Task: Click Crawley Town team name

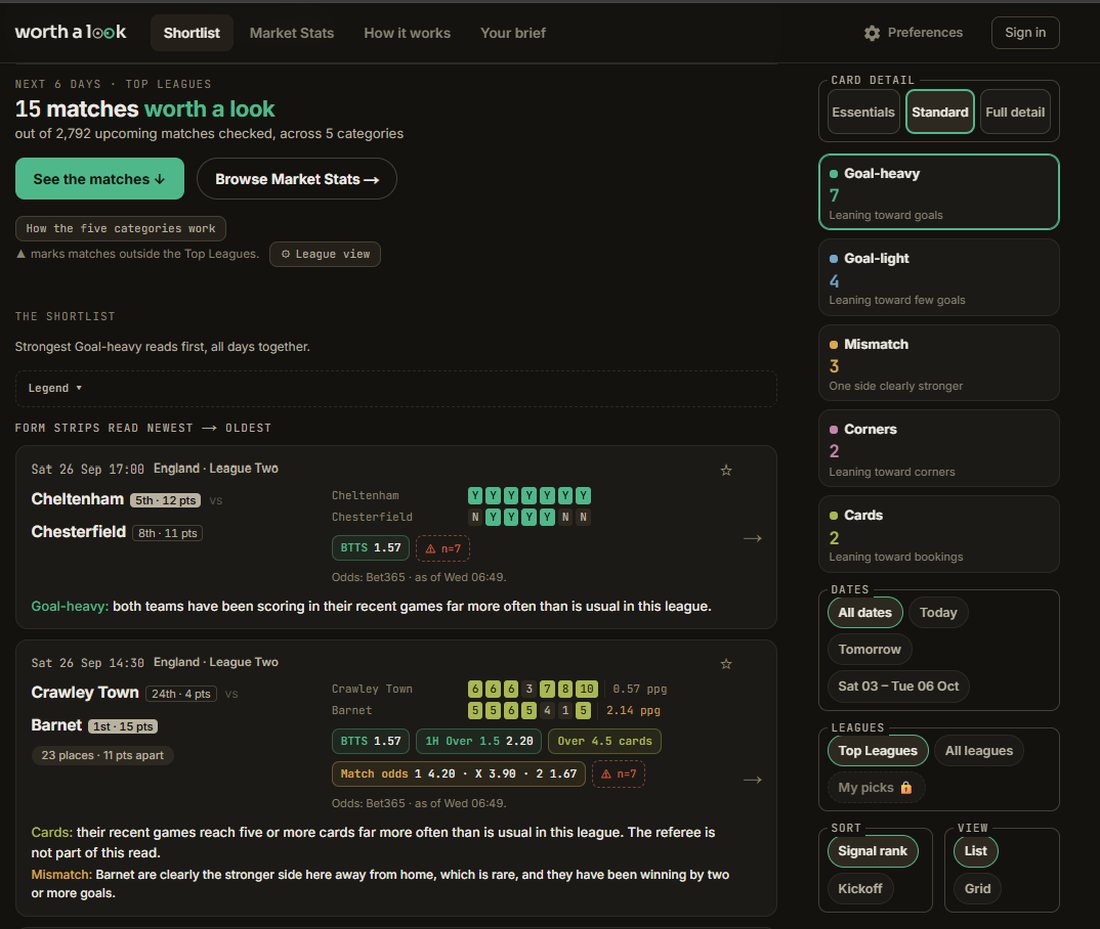Action: tap(85, 693)
